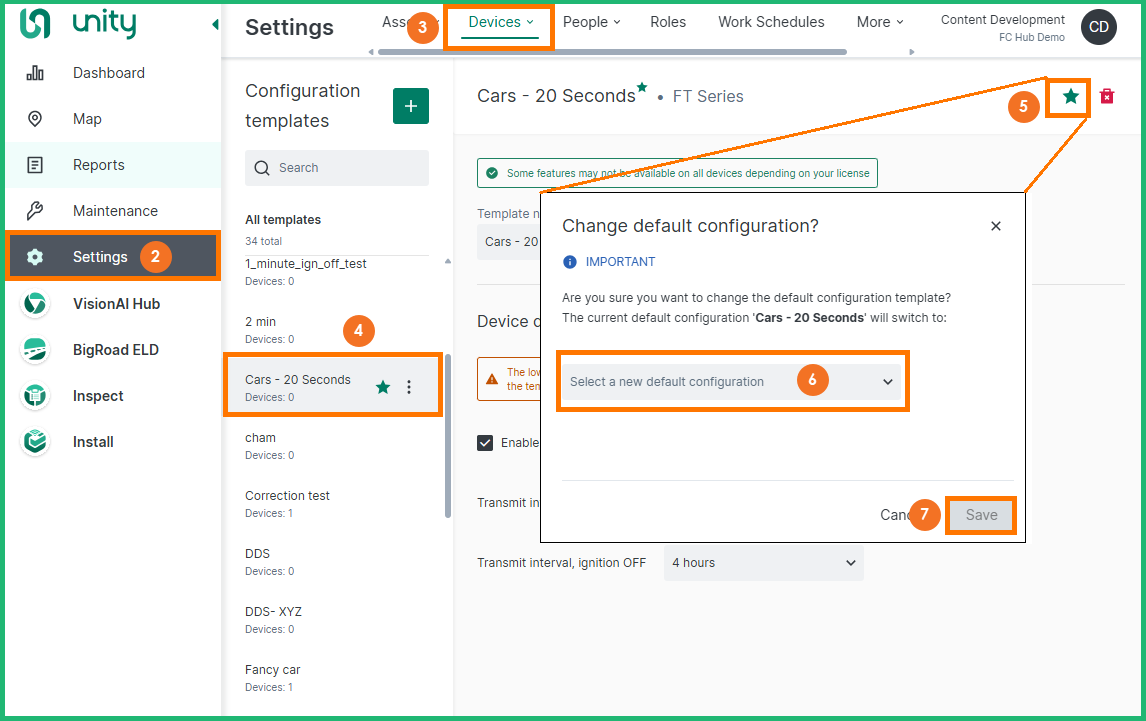Switch to the Devices tab
This screenshot has width=1146, height=721.
(x=500, y=22)
